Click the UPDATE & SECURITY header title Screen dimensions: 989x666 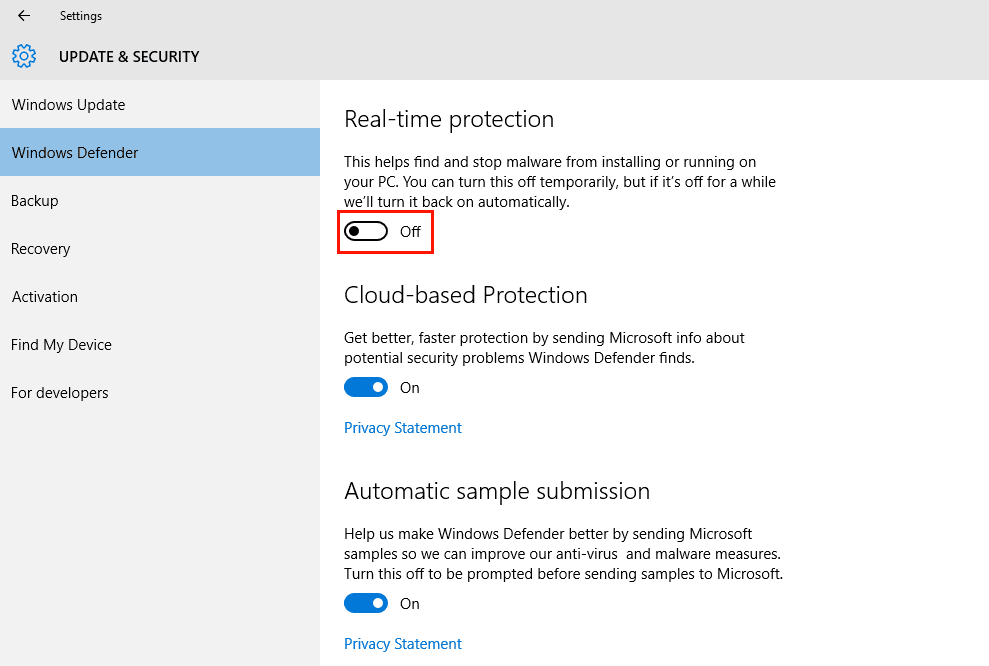129,57
